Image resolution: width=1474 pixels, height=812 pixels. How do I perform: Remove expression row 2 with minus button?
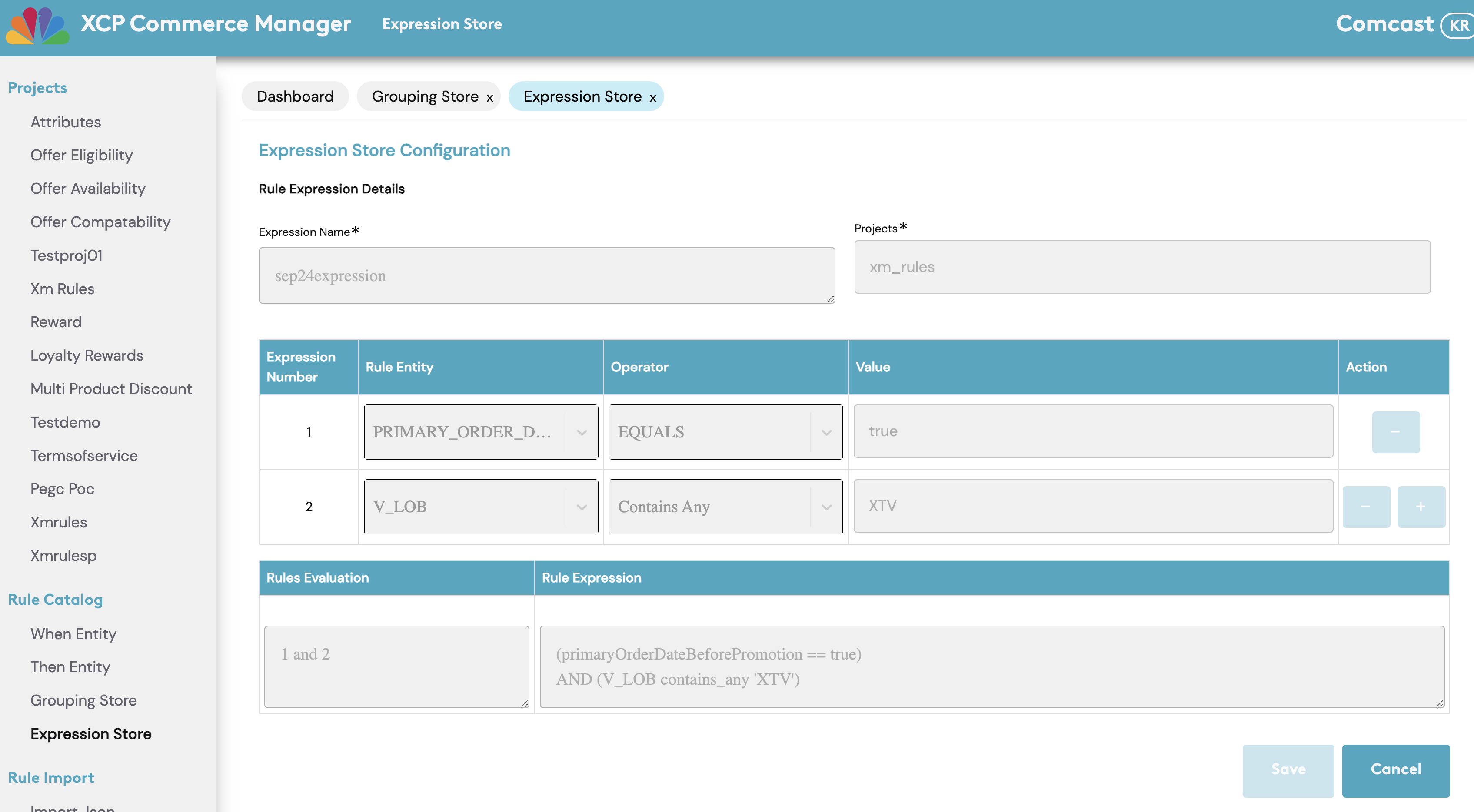tap(1366, 507)
